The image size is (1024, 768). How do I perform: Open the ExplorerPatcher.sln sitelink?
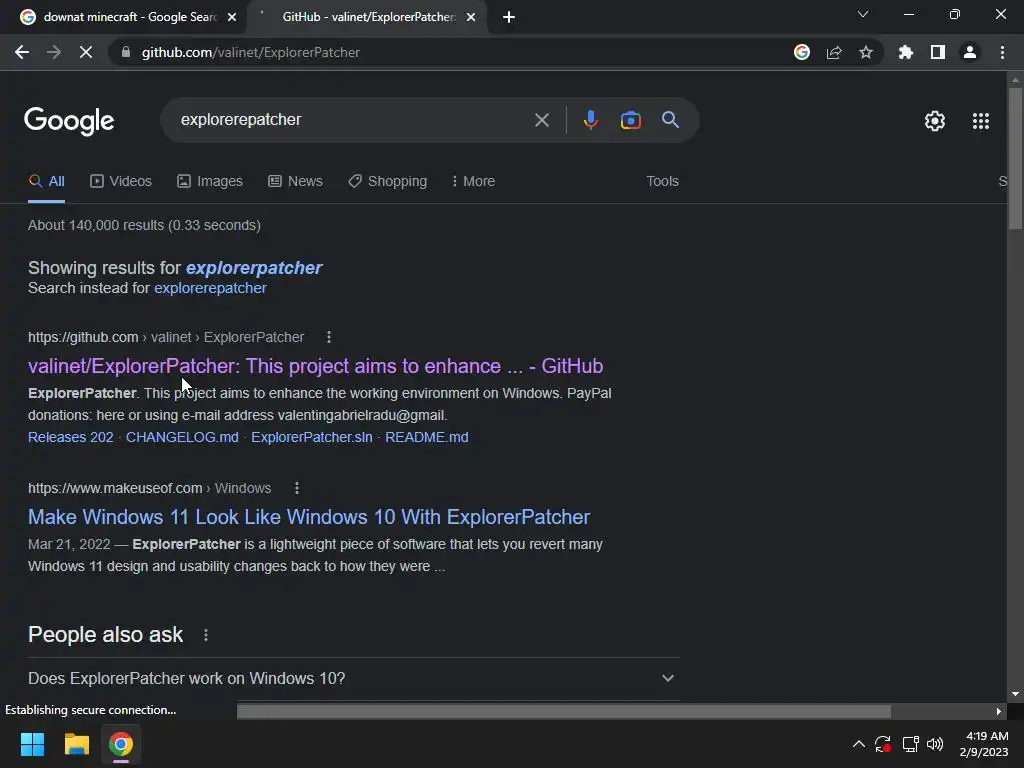point(312,437)
